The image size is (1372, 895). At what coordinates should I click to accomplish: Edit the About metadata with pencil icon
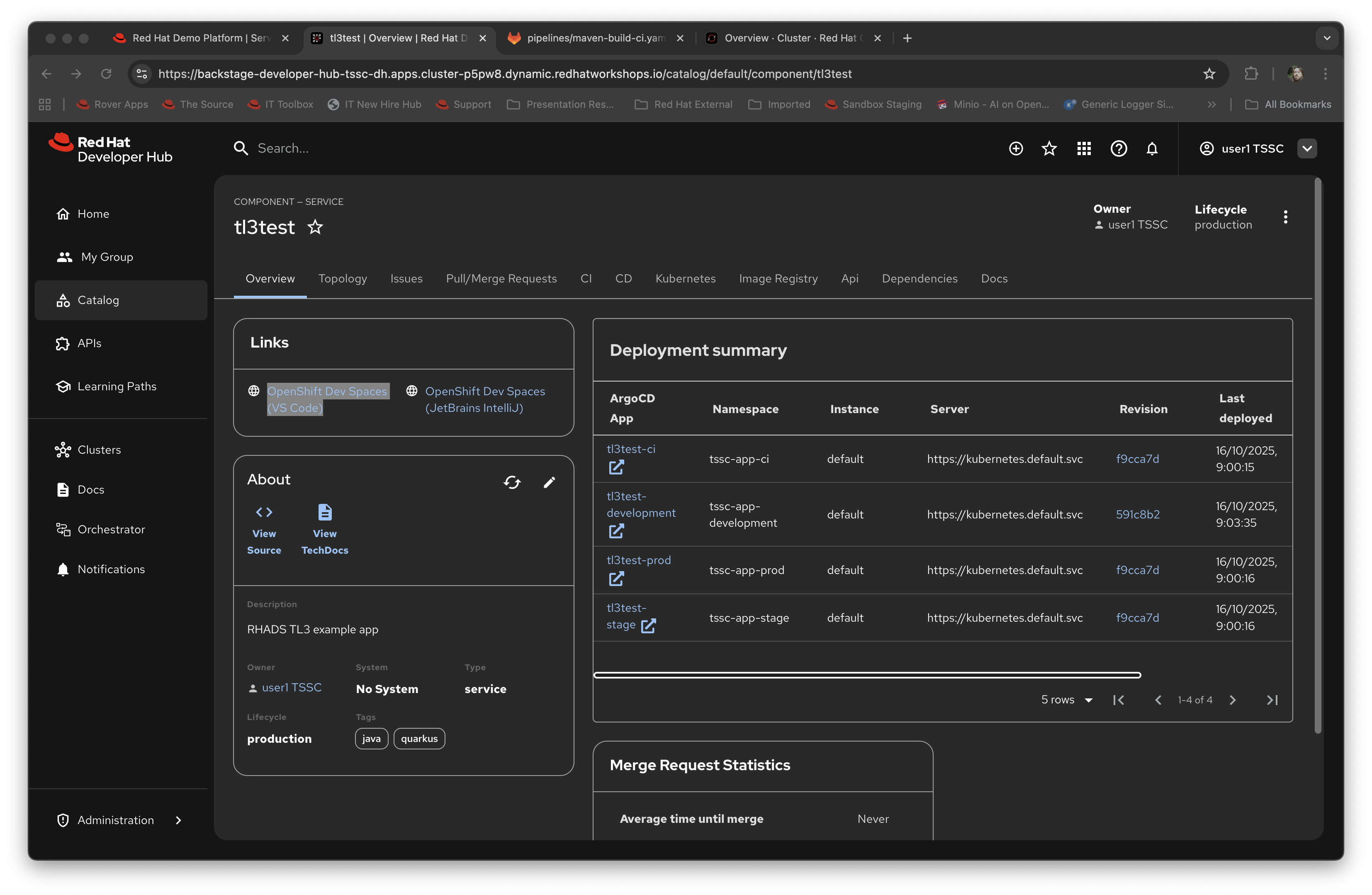(x=550, y=482)
